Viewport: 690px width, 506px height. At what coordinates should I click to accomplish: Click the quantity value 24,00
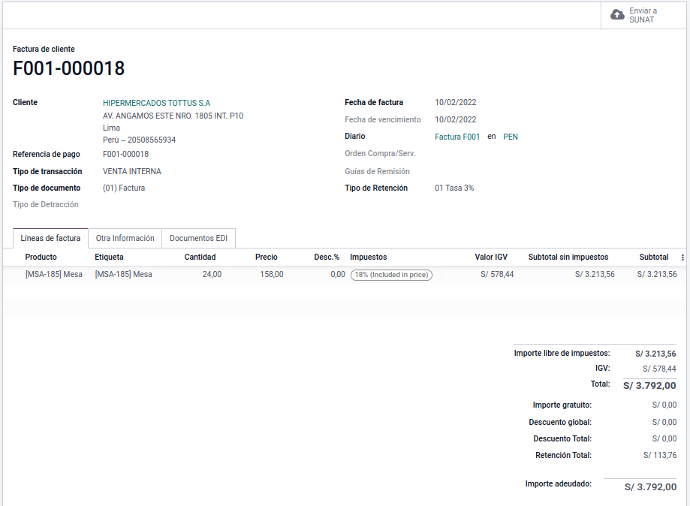(211, 274)
